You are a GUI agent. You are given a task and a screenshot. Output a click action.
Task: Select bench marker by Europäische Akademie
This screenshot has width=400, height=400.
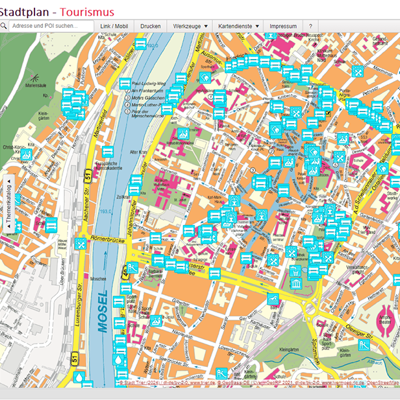coord(107,151)
